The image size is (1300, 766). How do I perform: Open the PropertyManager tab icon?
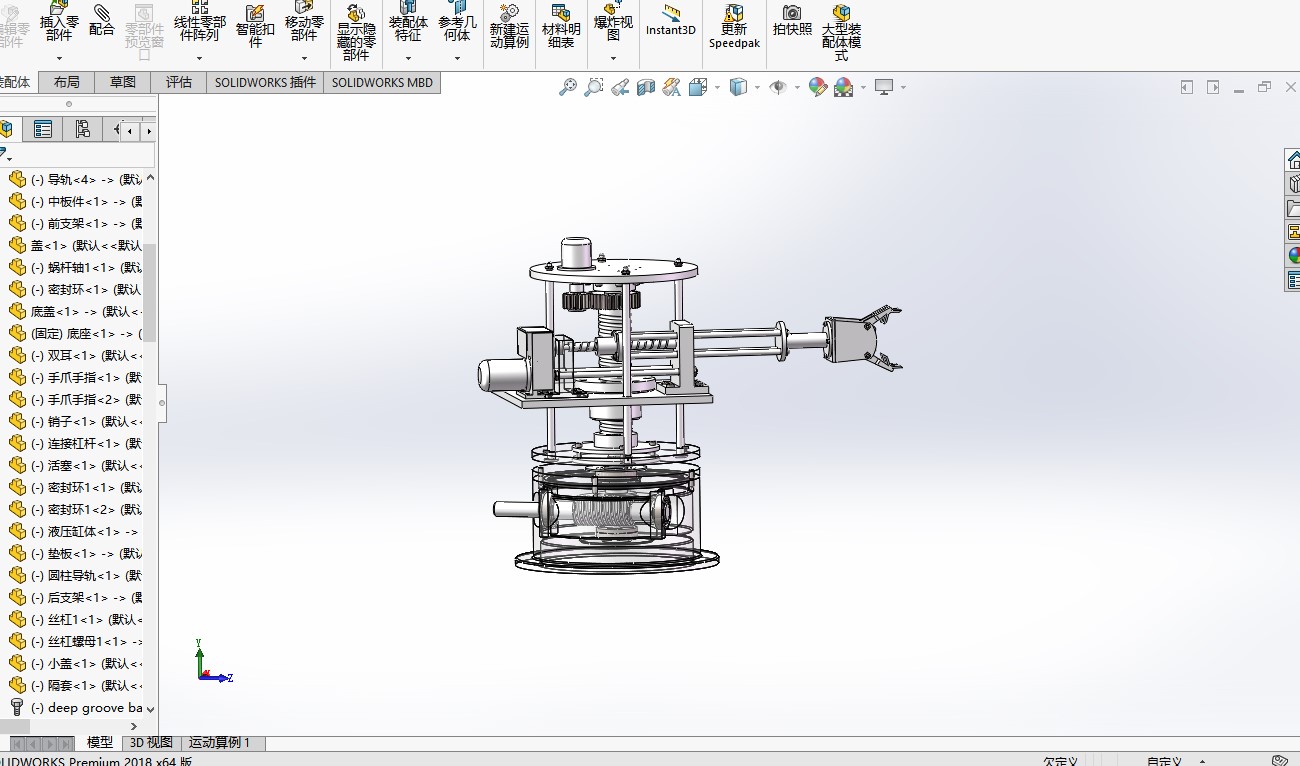(x=43, y=129)
